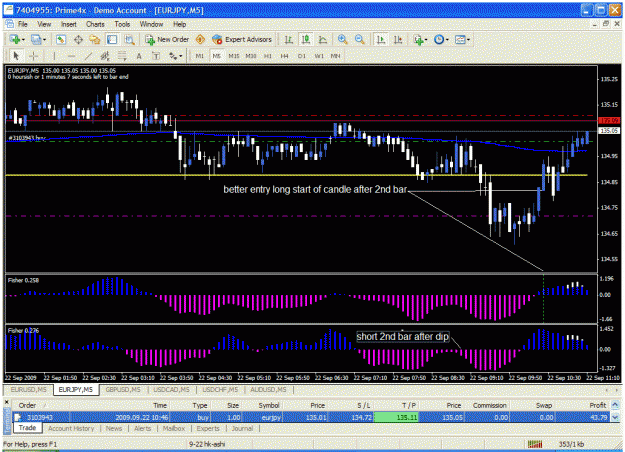Open the Periods clock dropdown
The image size is (625, 452).
[441, 39]
